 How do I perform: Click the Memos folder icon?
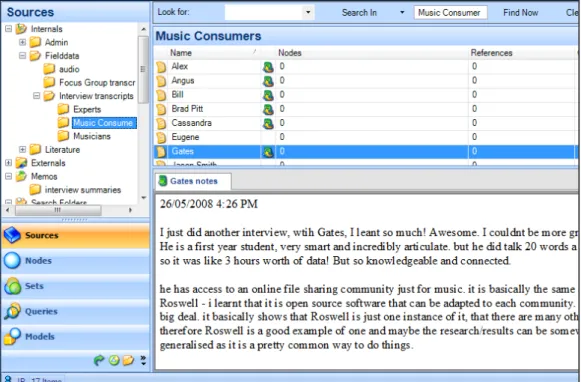point(21,176)
